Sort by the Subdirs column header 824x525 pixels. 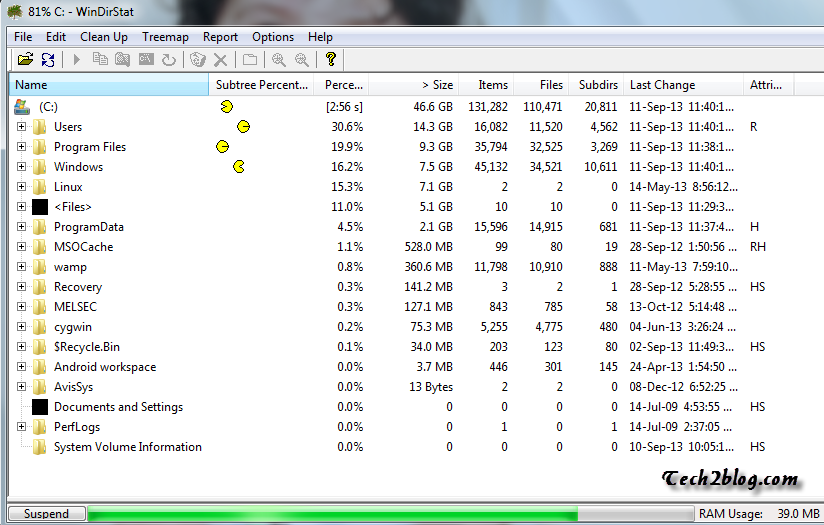click(x=596, y=85)
